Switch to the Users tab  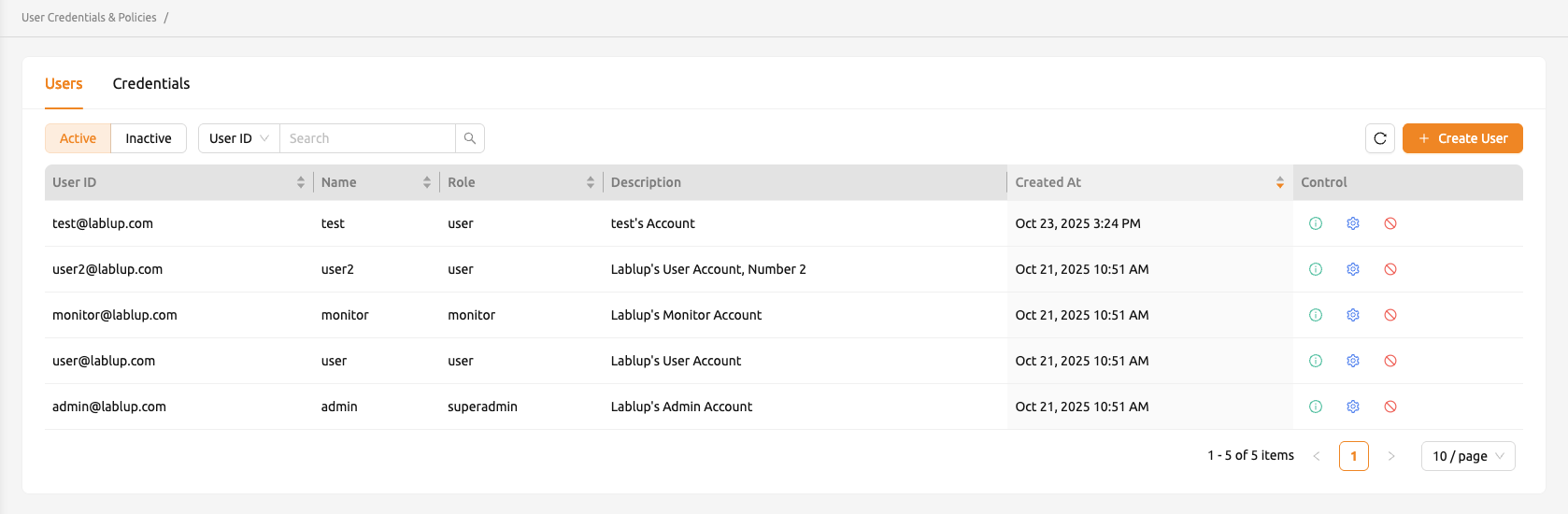[64, 84]
